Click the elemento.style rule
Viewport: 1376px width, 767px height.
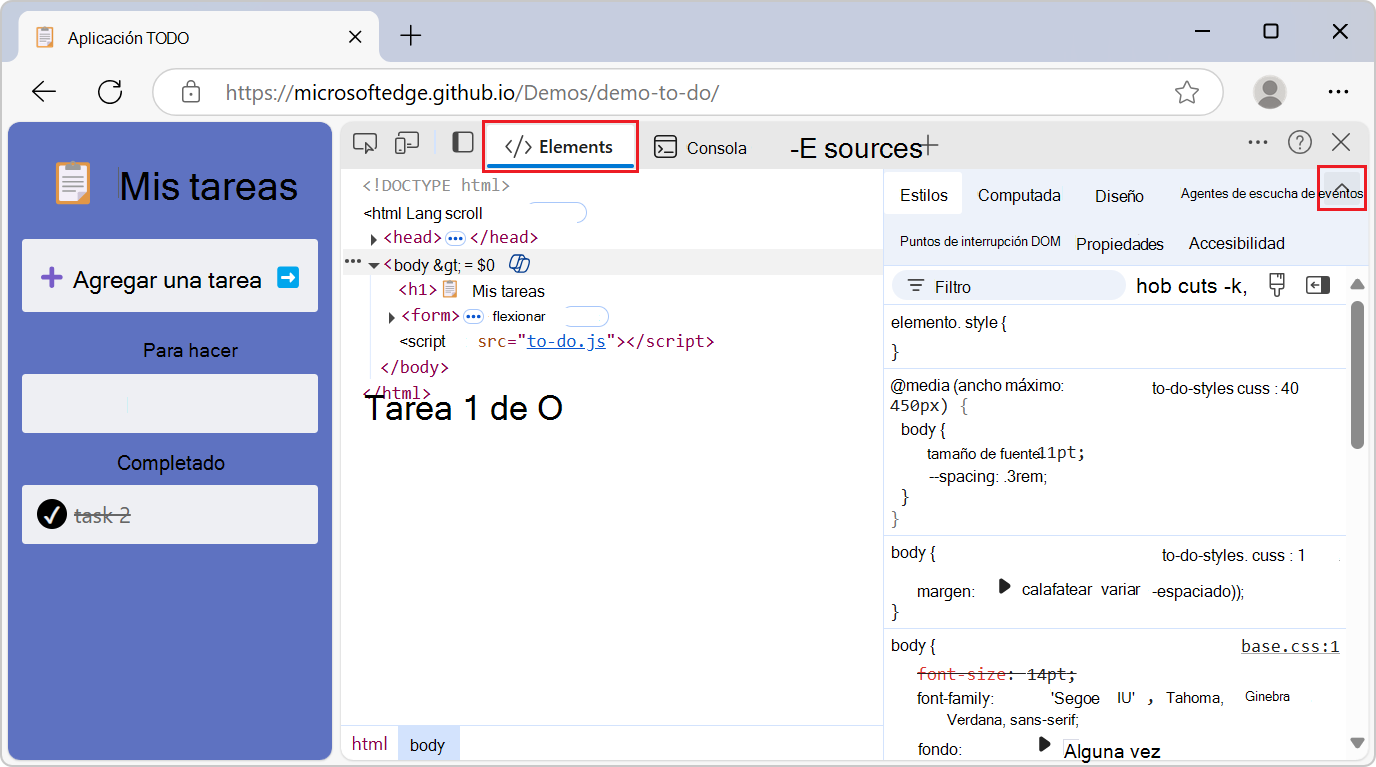coord(948,323)
